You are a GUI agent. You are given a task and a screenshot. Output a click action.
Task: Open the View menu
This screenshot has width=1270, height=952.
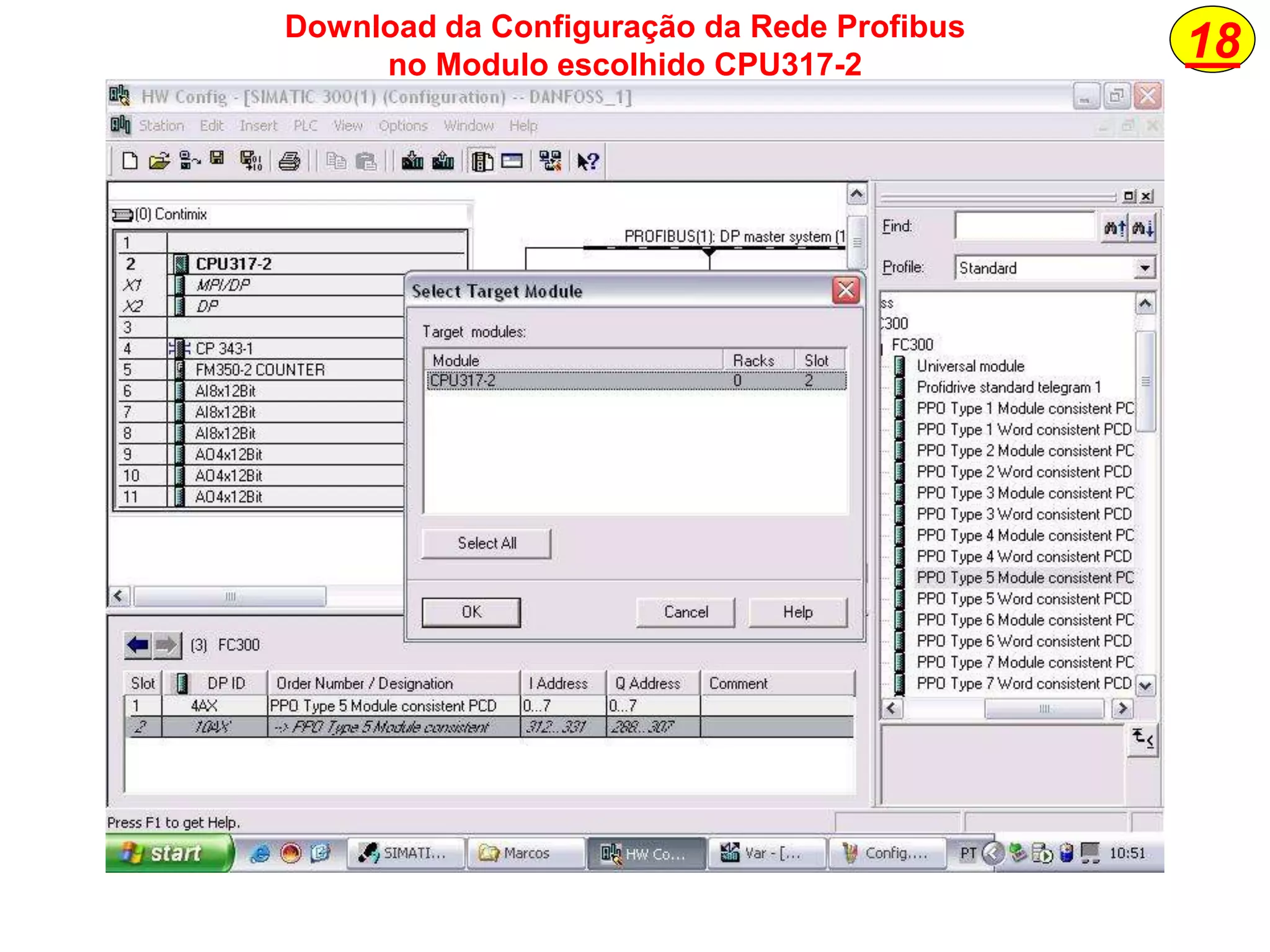pos(347,126)
